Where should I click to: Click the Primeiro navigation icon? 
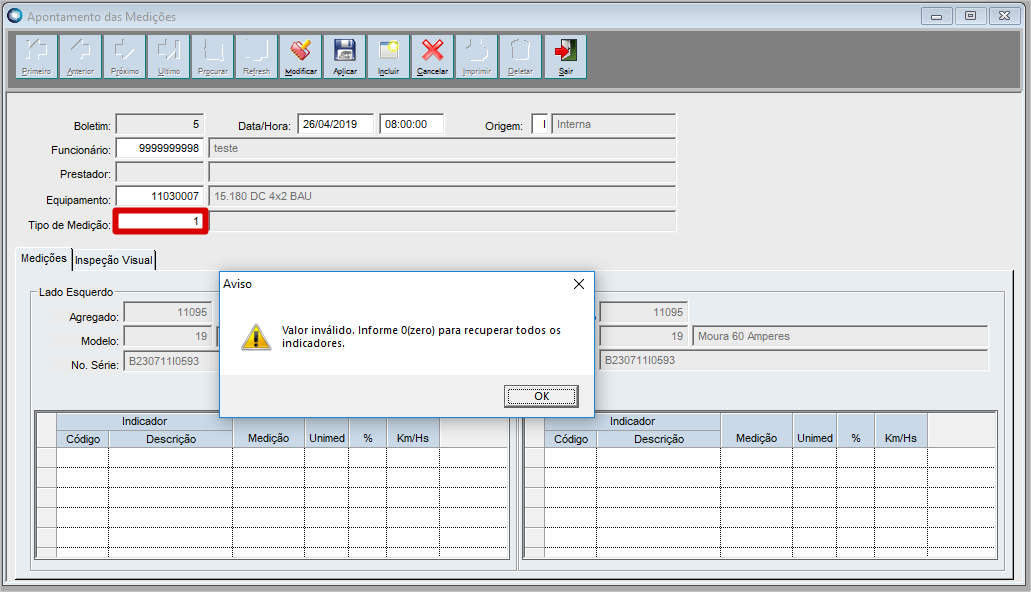(37, 56)
